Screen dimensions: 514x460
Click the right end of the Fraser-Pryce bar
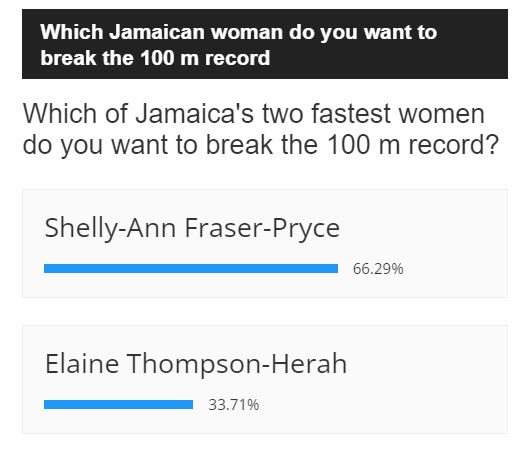coord(335,268)
